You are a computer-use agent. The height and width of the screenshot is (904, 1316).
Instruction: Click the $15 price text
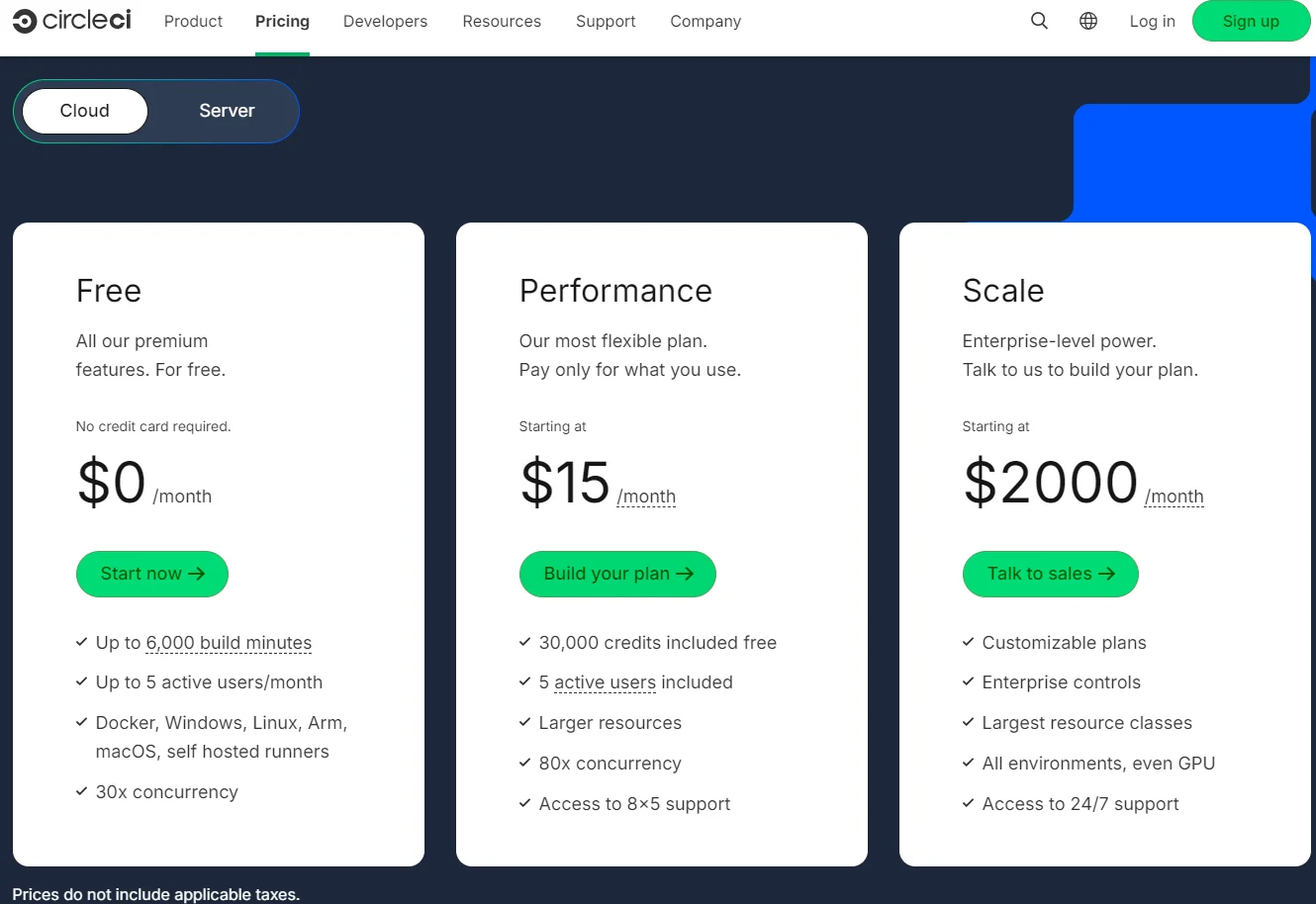tap(565, 483)
